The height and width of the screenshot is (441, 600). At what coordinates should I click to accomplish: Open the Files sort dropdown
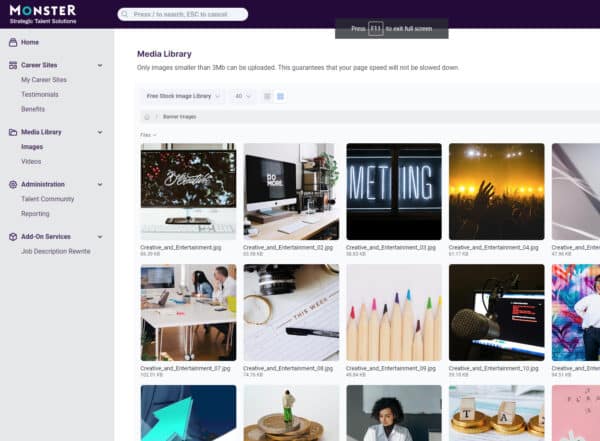point(148,135)
